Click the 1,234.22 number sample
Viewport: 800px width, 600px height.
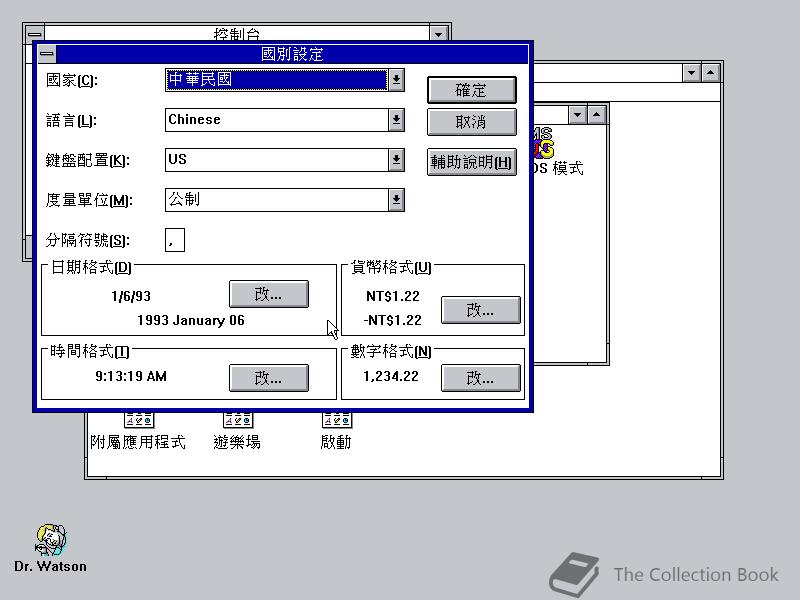click(391, 377)
